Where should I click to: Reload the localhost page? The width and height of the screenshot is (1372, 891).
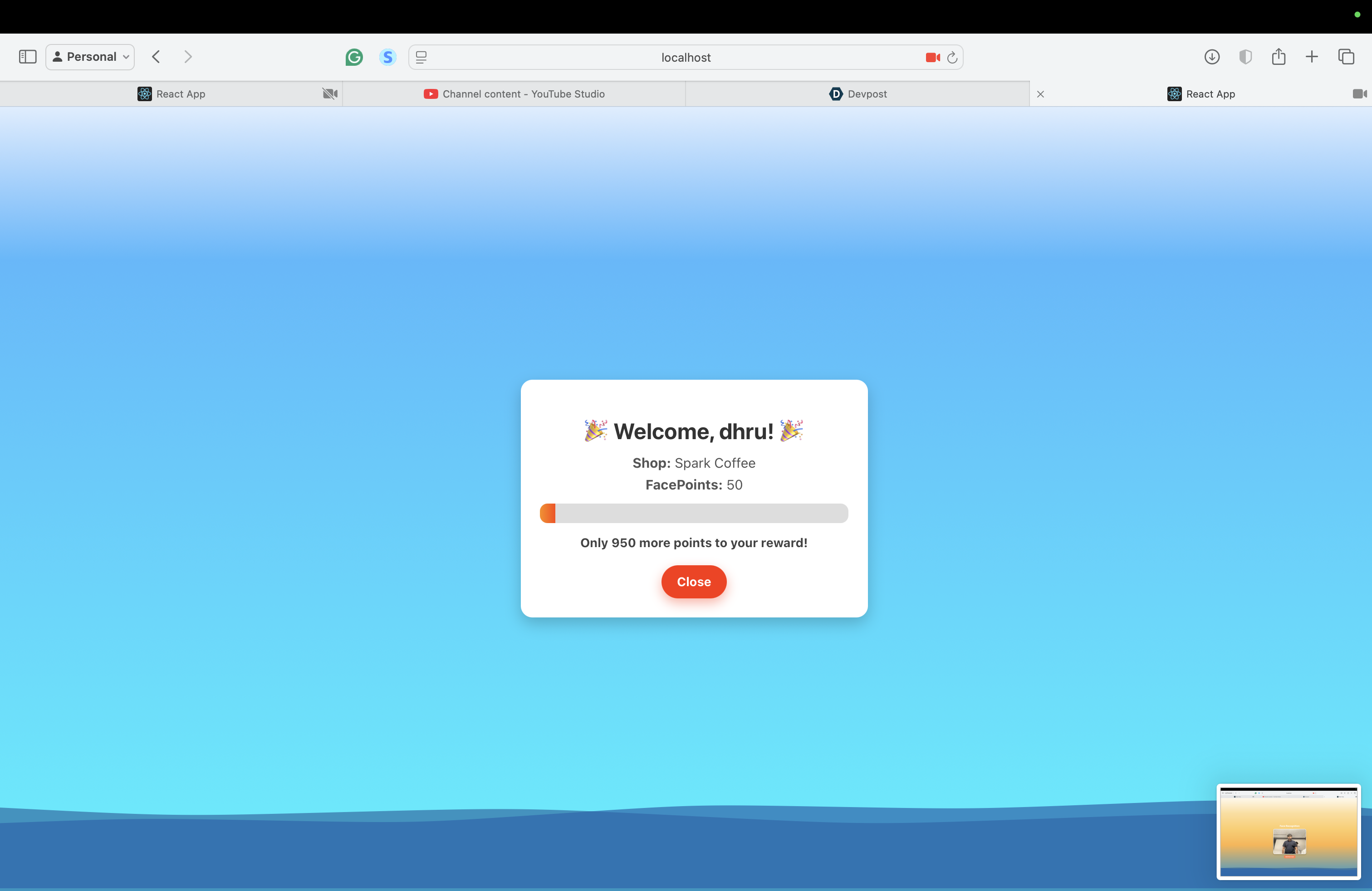952,57
